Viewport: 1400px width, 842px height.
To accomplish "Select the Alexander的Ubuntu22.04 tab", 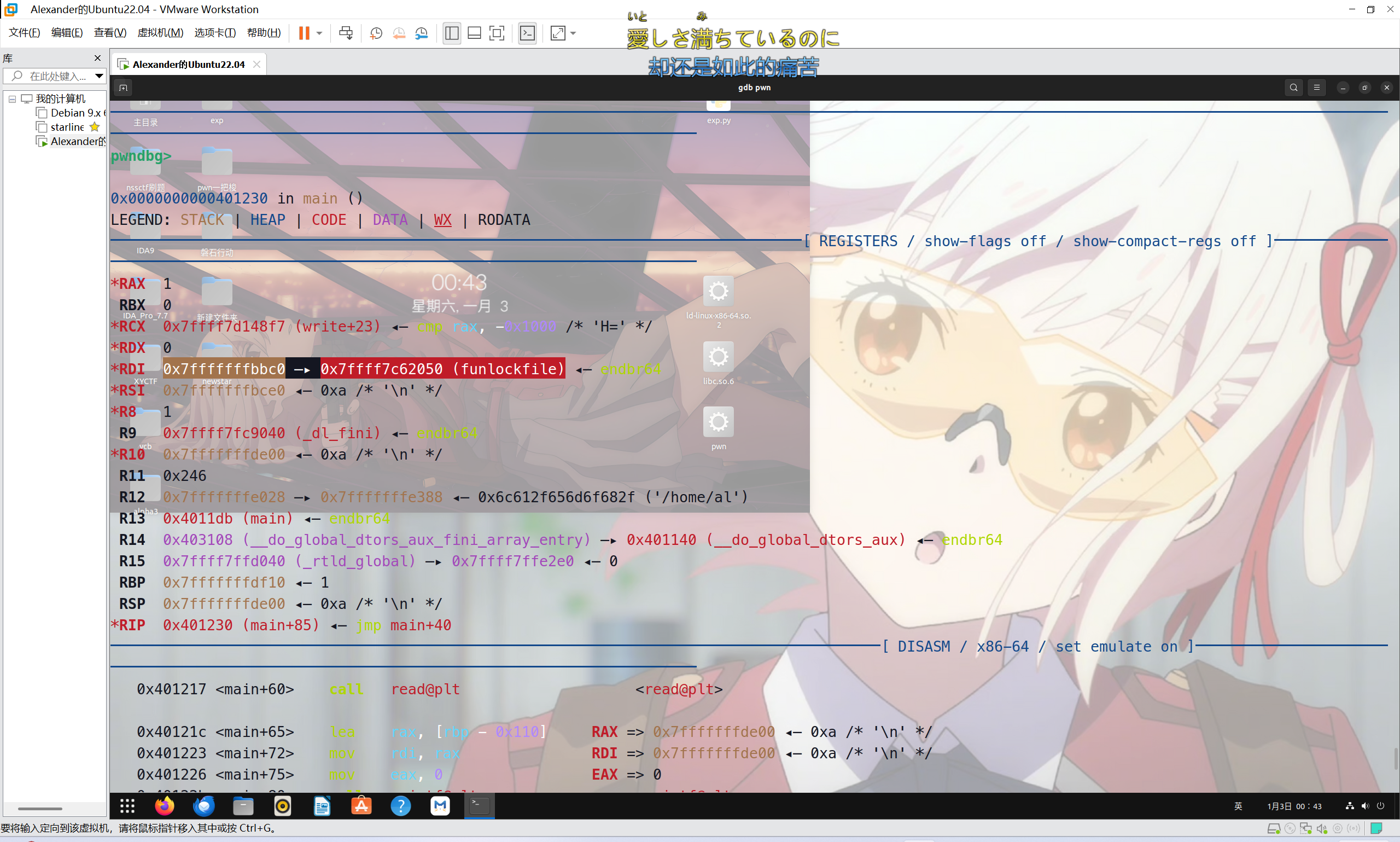I will tap(188, 64).
